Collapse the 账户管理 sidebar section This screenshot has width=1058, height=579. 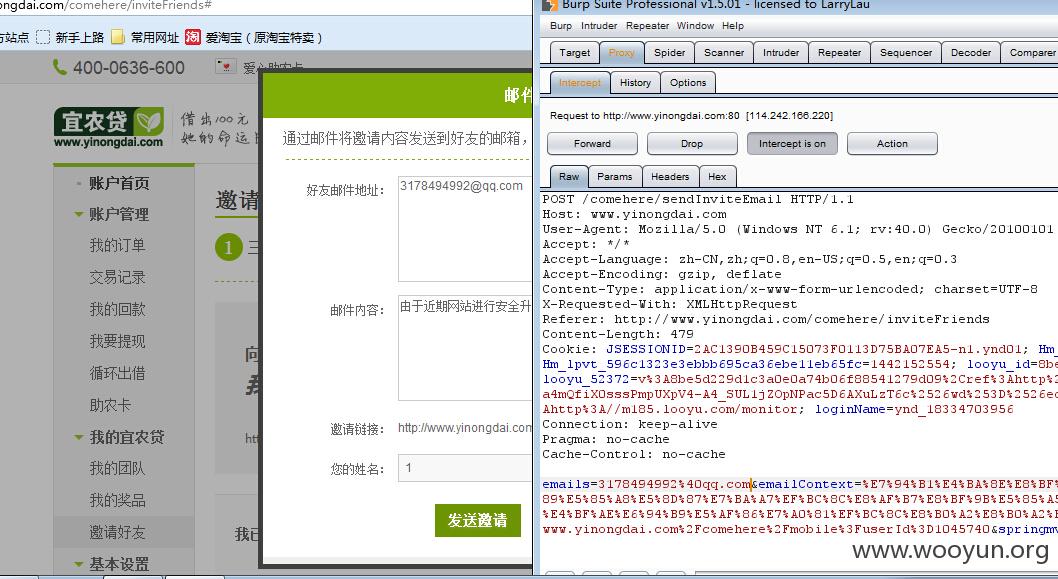[79, 215]
